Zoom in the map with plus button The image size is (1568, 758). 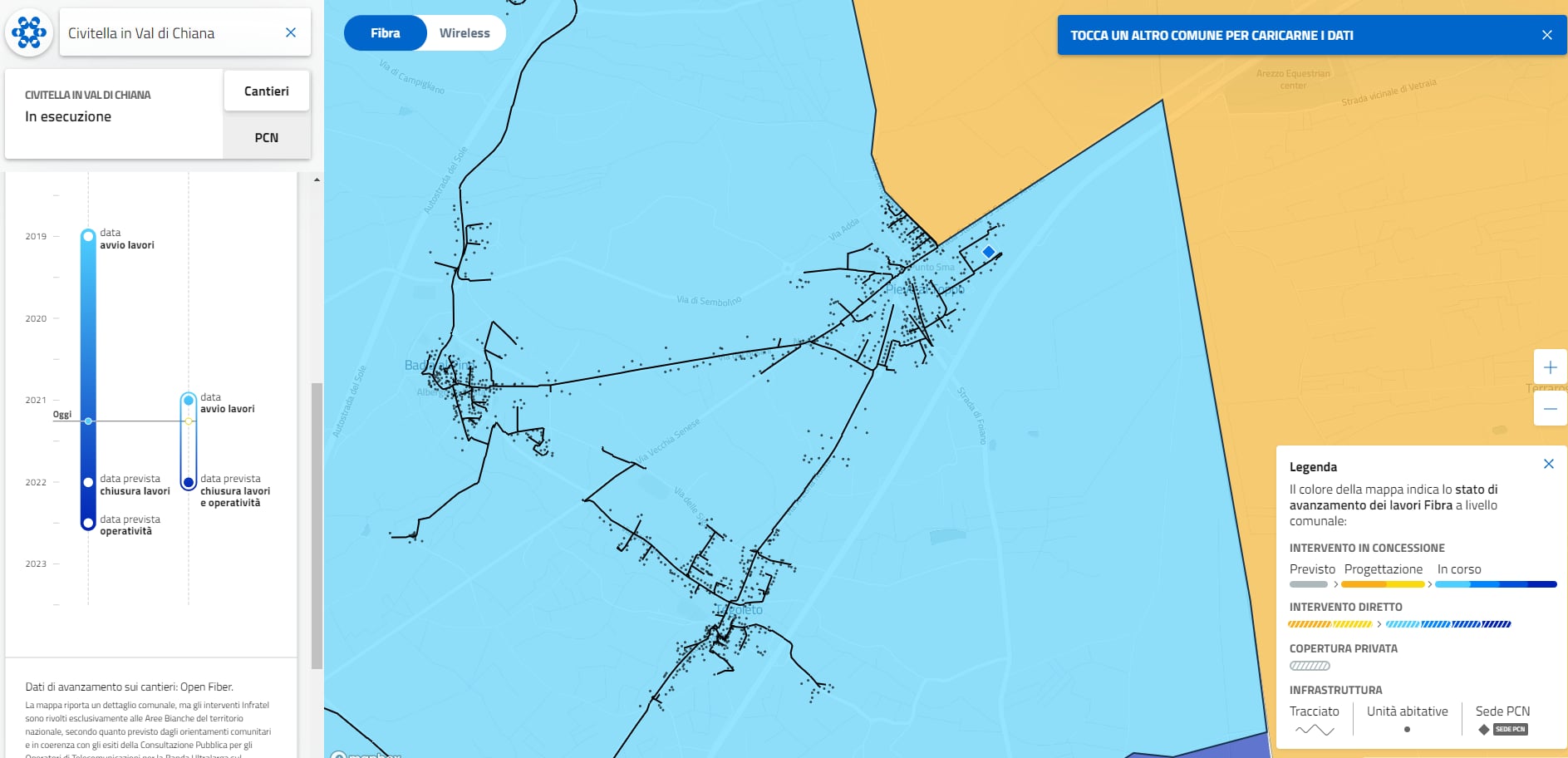[x=1550, y=367]
